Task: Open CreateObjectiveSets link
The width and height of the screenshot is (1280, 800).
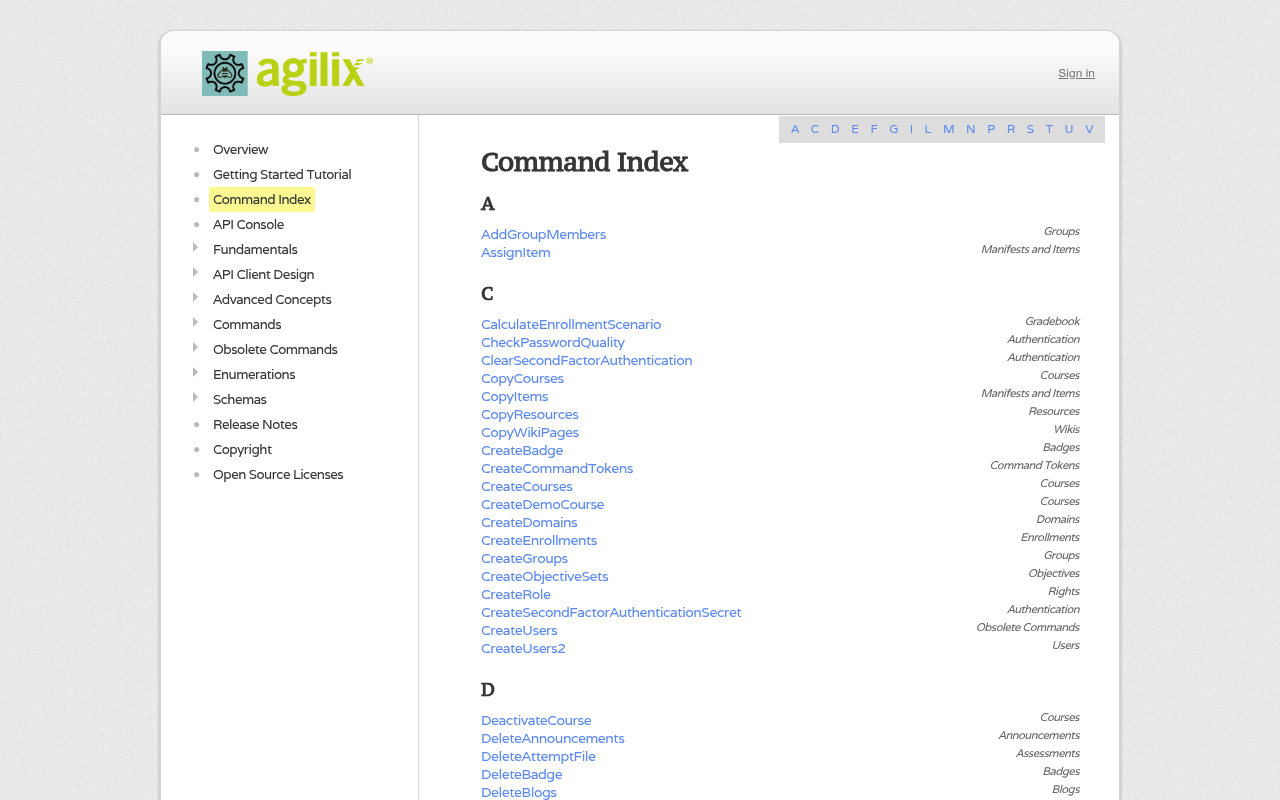Action: coord(544,576)
